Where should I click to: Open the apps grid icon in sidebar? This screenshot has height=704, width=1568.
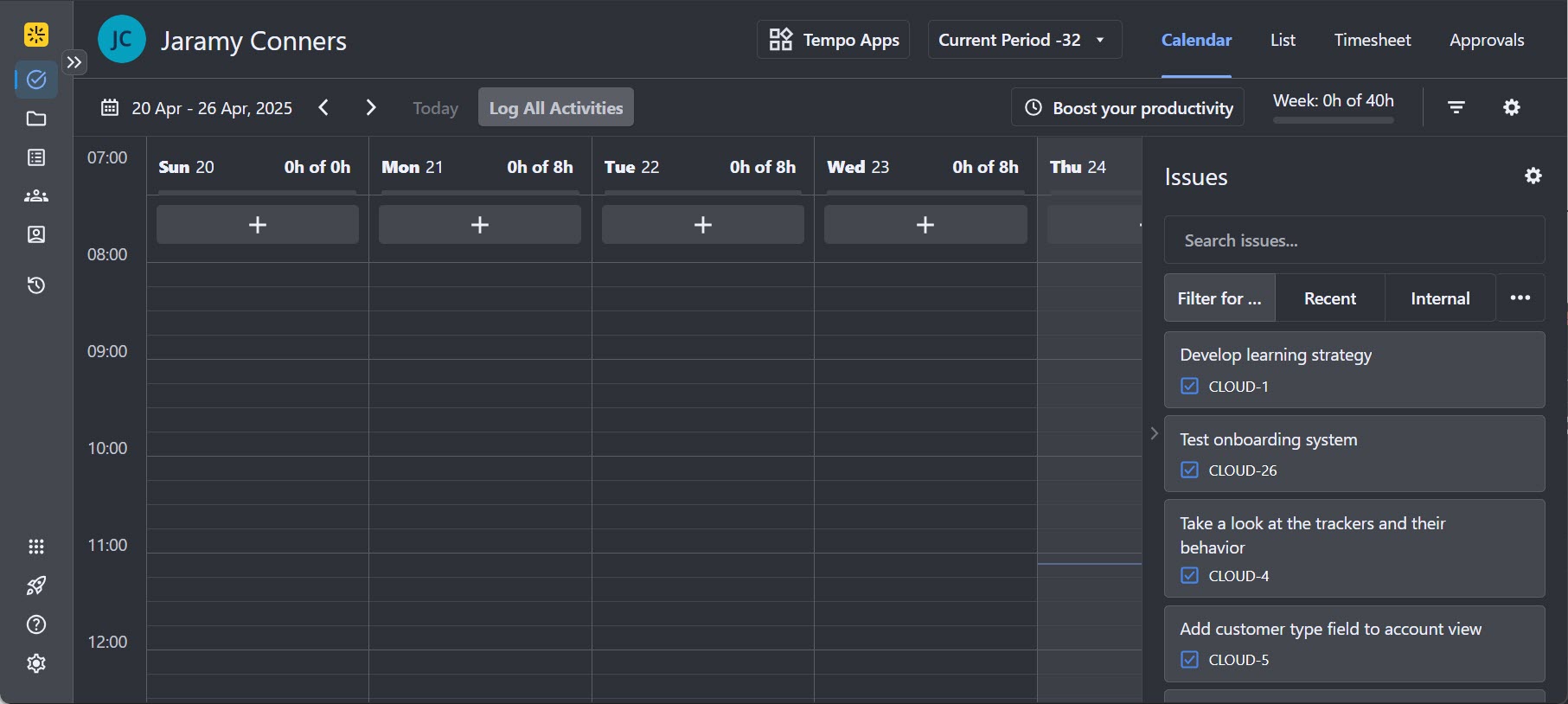click(x=36, y=547)
